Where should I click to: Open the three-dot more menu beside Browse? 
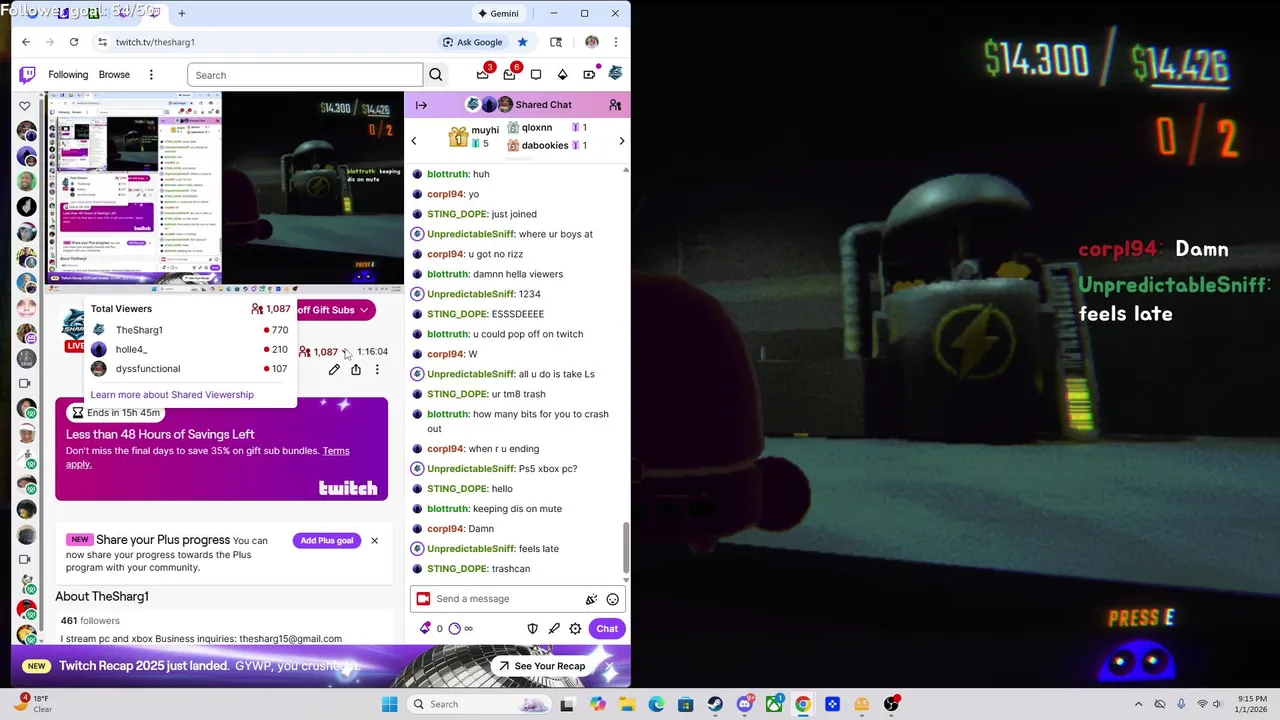(x=151, y=75)
